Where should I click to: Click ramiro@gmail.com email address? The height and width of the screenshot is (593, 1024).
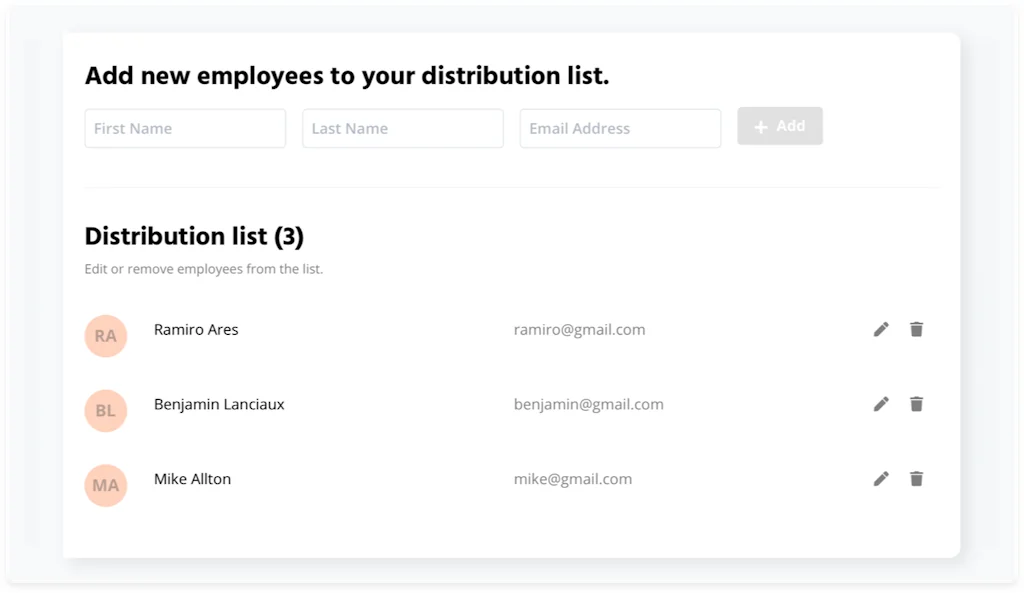point(579,330)
